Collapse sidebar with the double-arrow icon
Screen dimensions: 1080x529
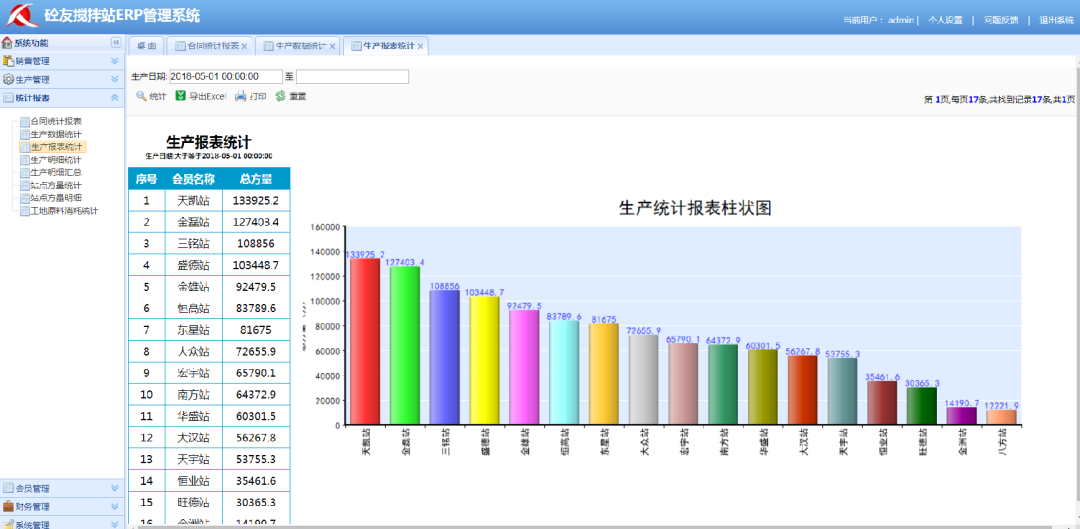coord(115,43)
